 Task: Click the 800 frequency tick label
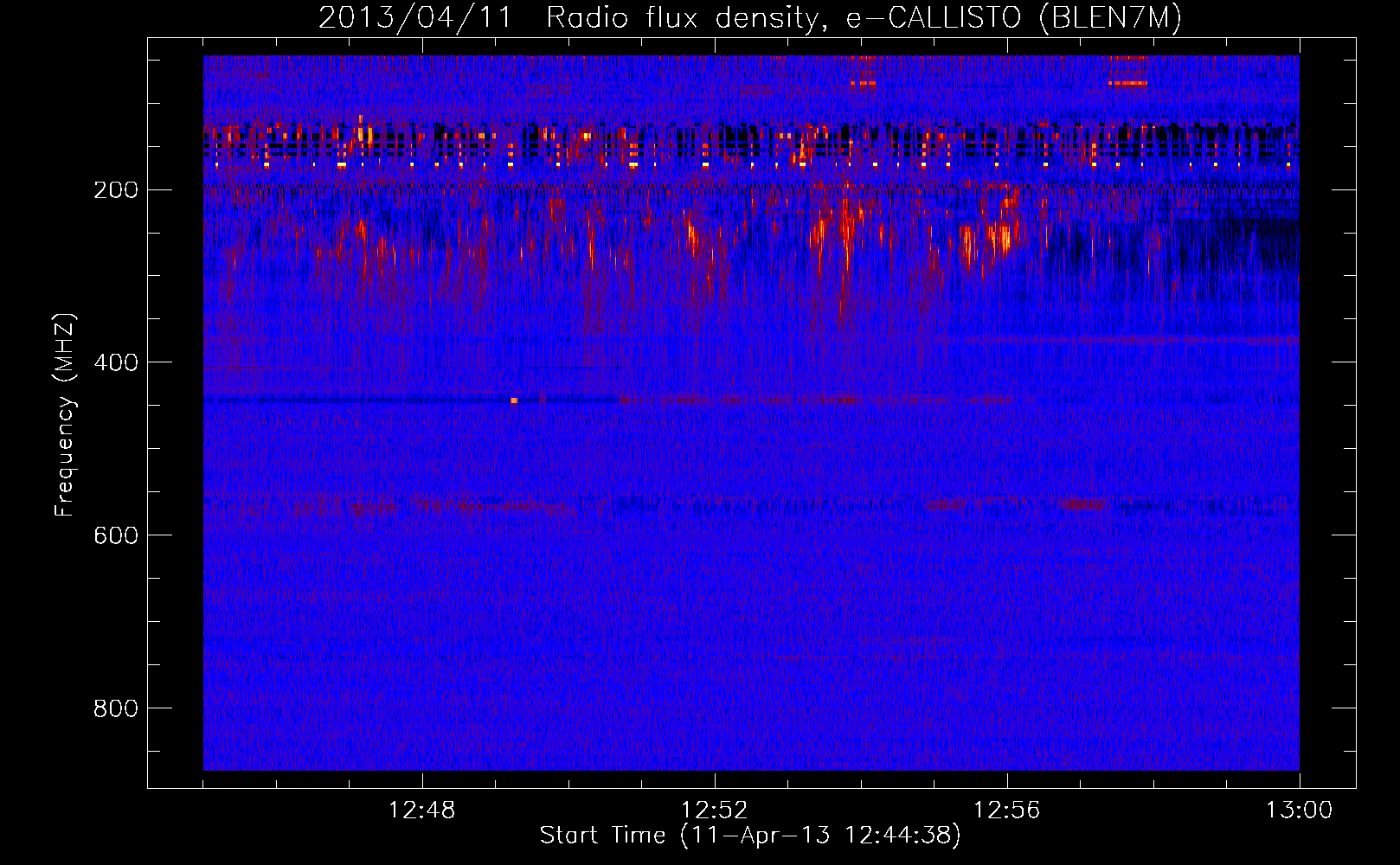coord(116,708)
